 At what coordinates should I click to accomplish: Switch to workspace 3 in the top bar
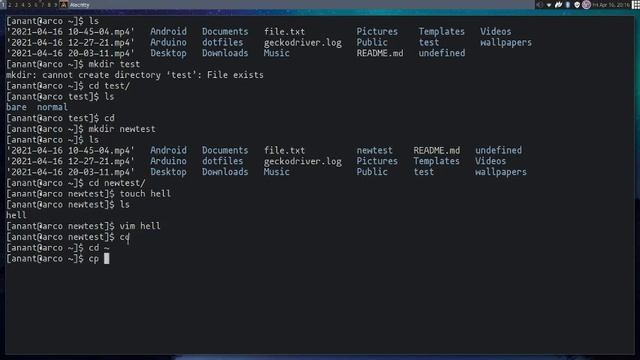(16, 5)
